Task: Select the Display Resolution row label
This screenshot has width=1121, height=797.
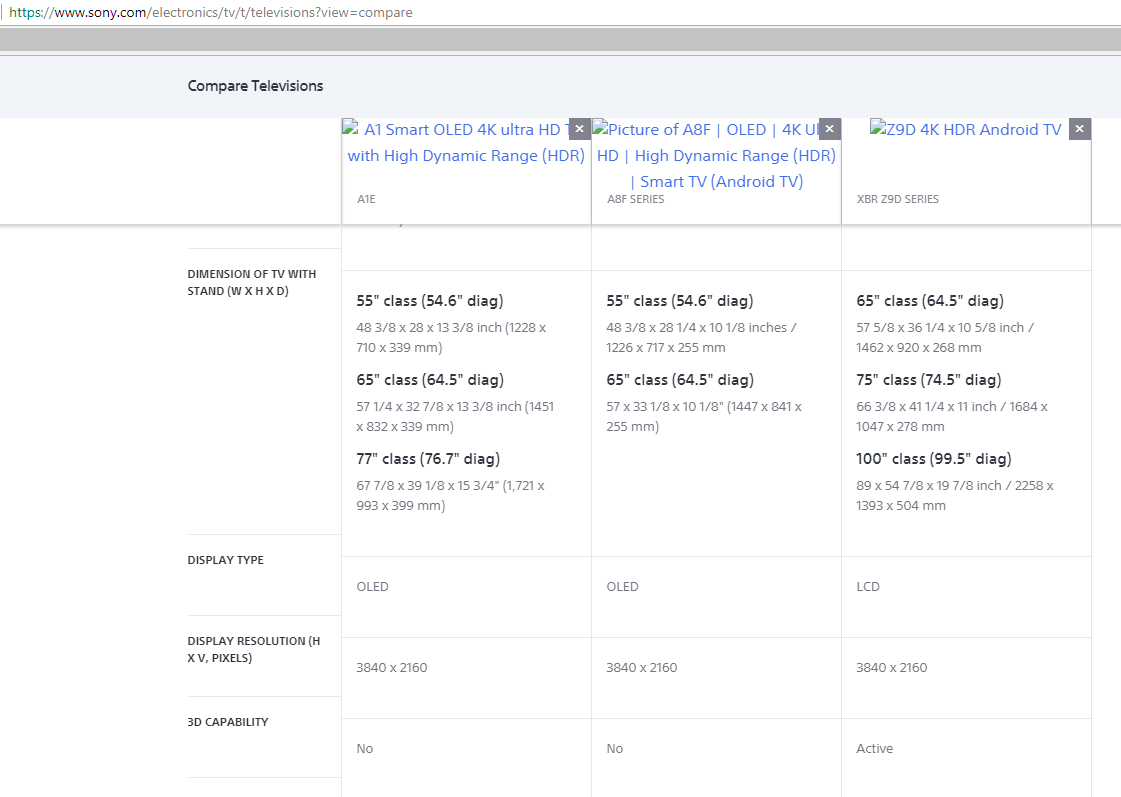Action: [x=253, y=649]
